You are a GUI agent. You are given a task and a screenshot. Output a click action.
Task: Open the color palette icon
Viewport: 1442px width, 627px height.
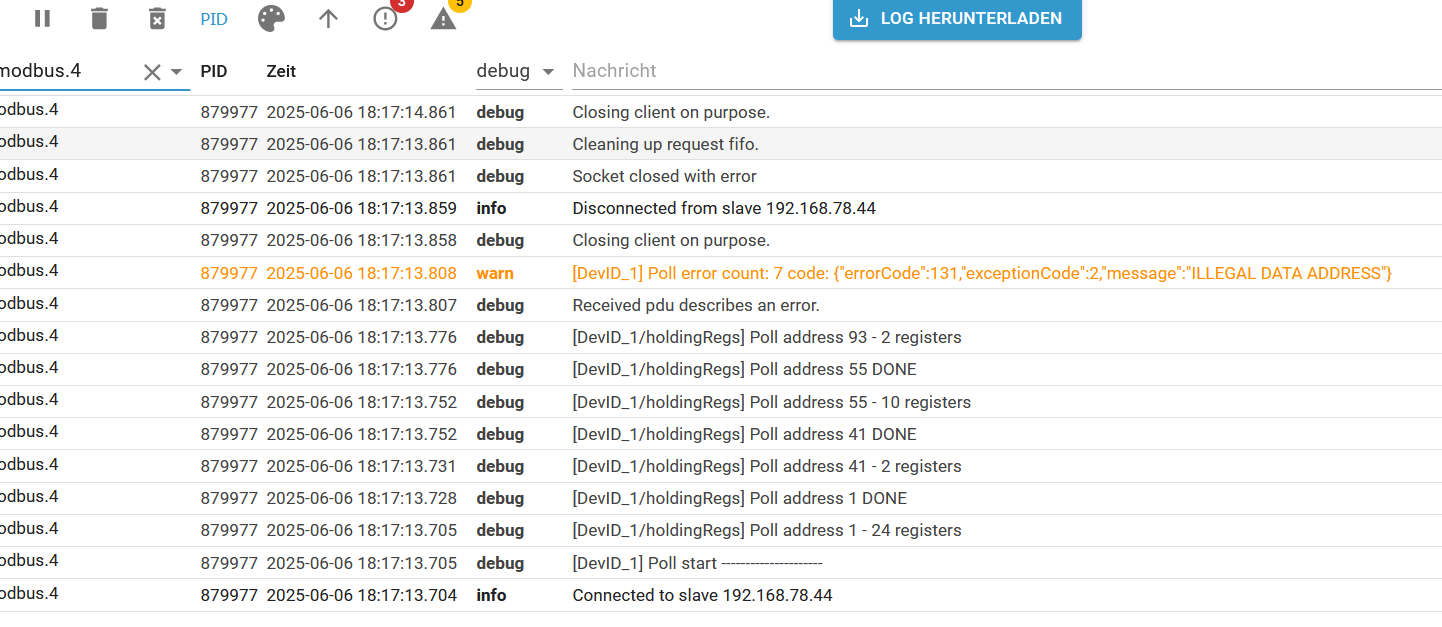(271, 18)
